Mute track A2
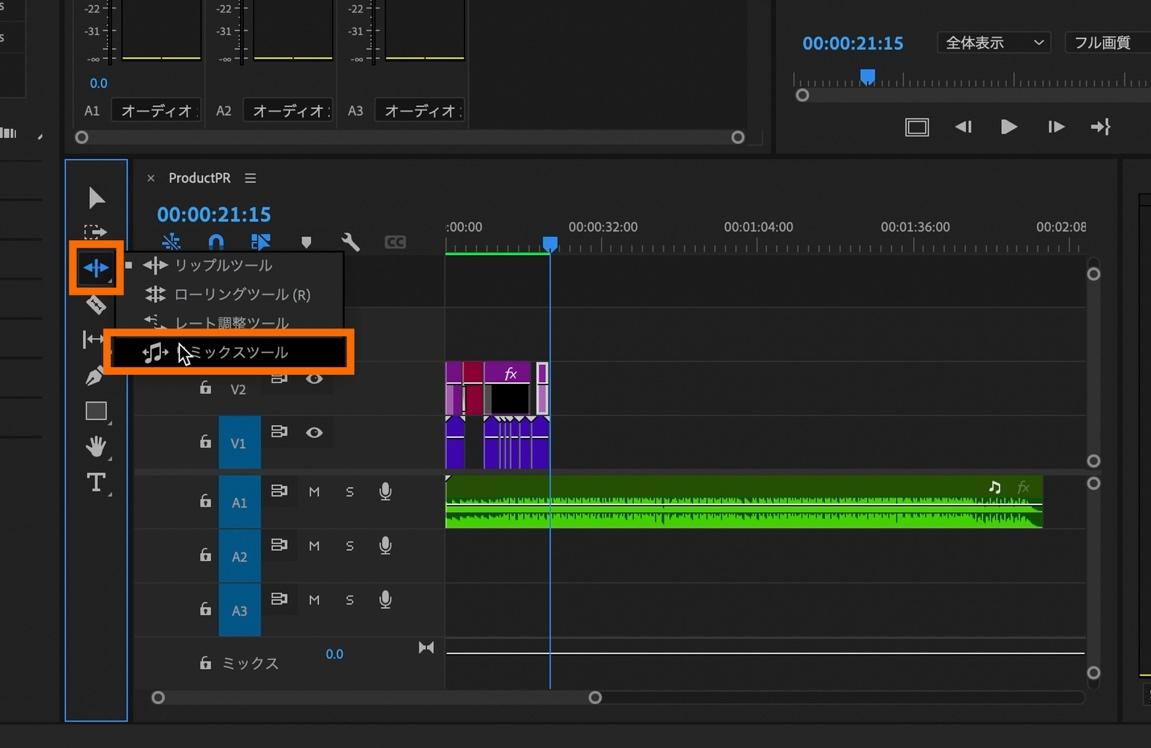This screenshot has width=1151, height=748. 314,546
